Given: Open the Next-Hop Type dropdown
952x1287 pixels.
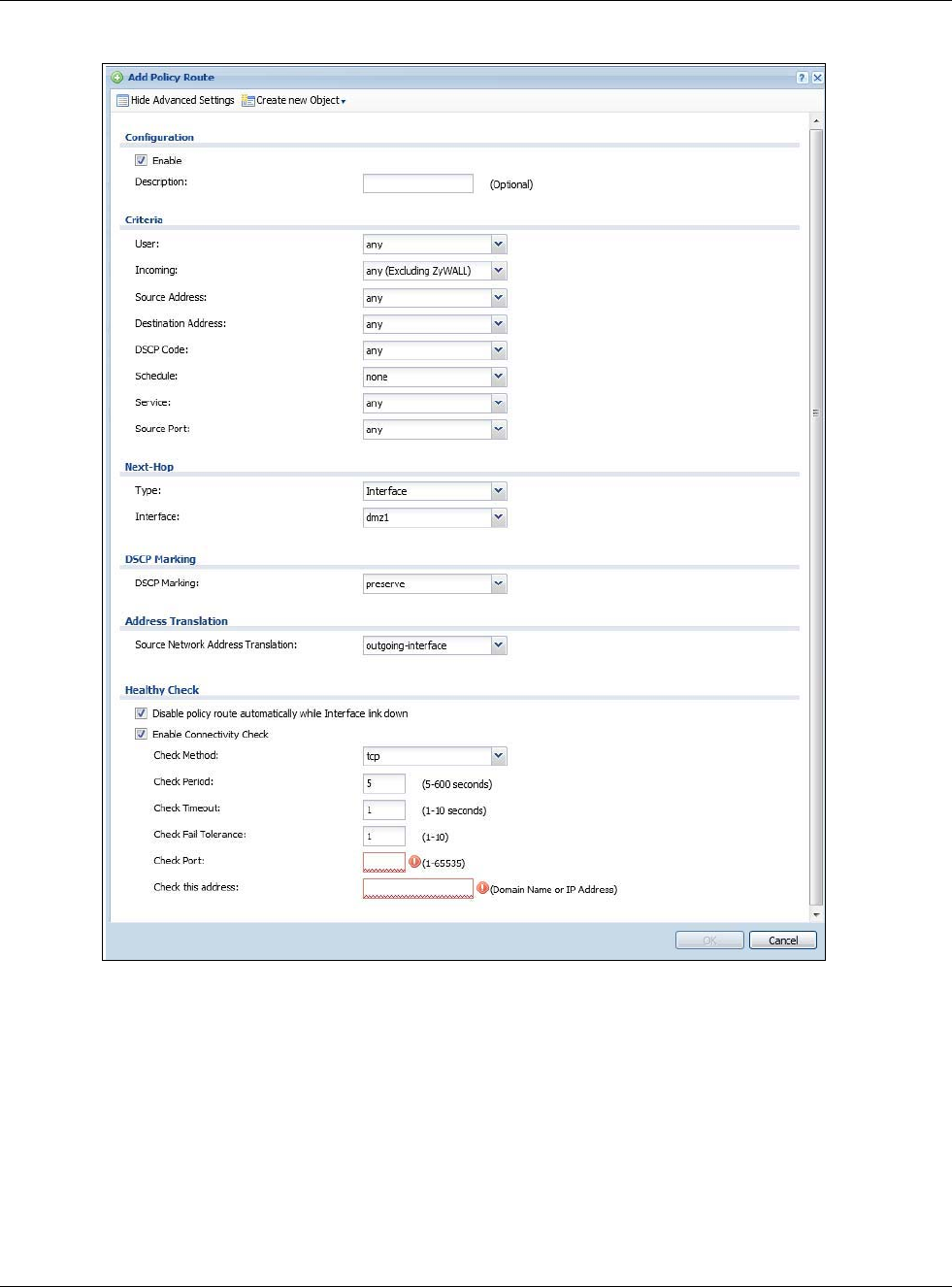Looking at the screenshot, I should point(499,491).
